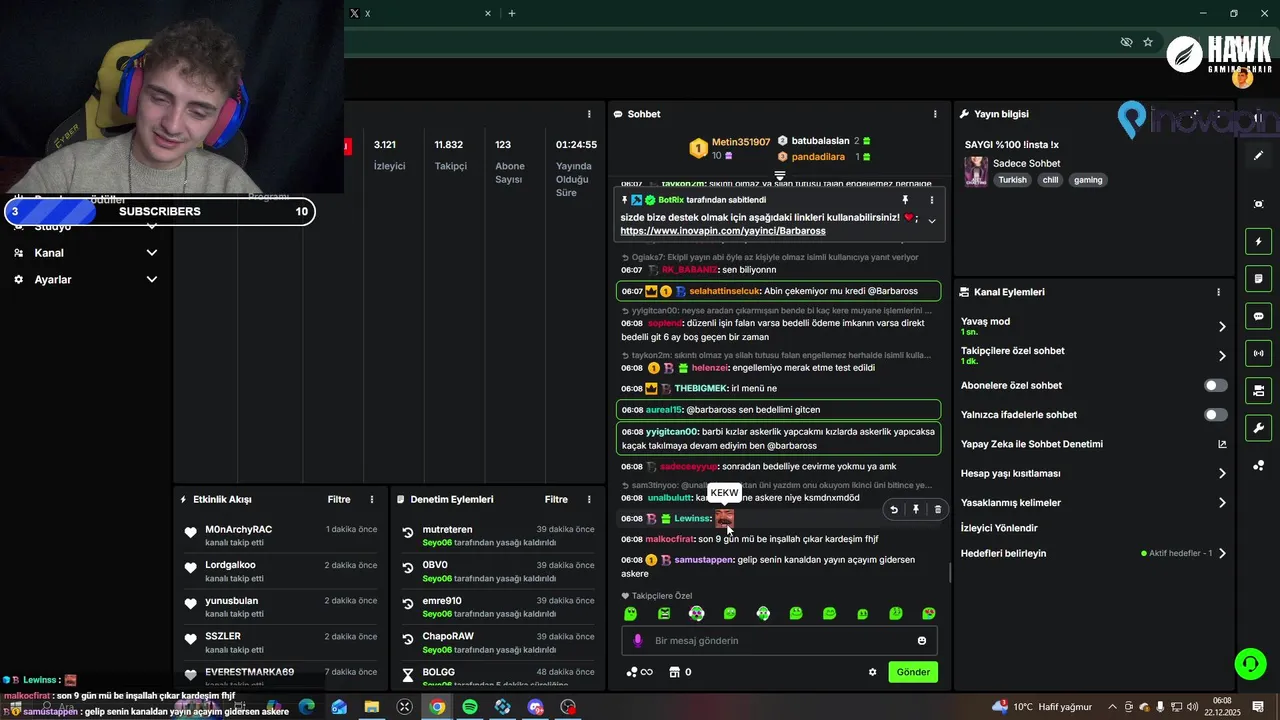Viewport: 1280px width, 720px height.
Task: Undo mutreteren ban removal icon
Action: click(x=408, y=533)
